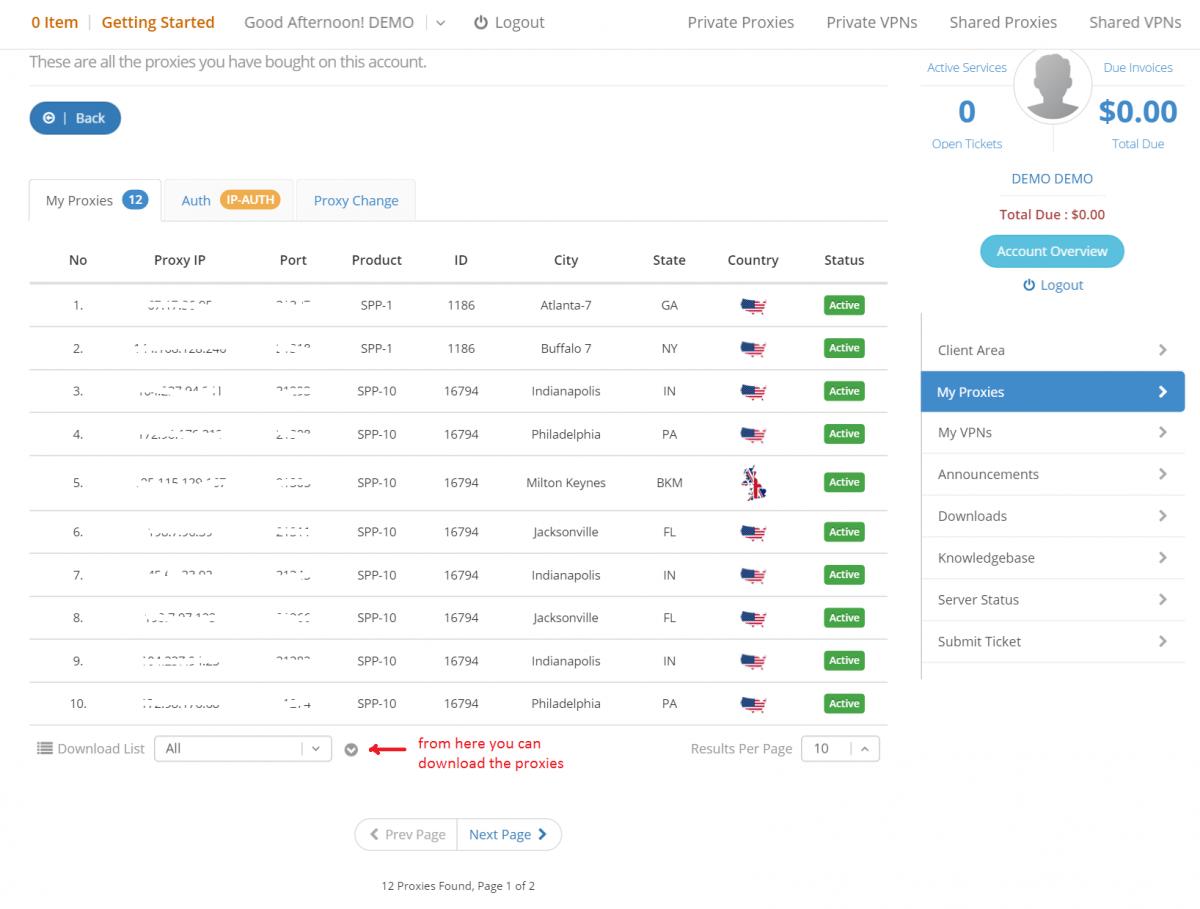Image resolution: width=1200 pixels, height=909 pixels.
Task: Open Announcements in sidebar
Action: point(1053,474)
